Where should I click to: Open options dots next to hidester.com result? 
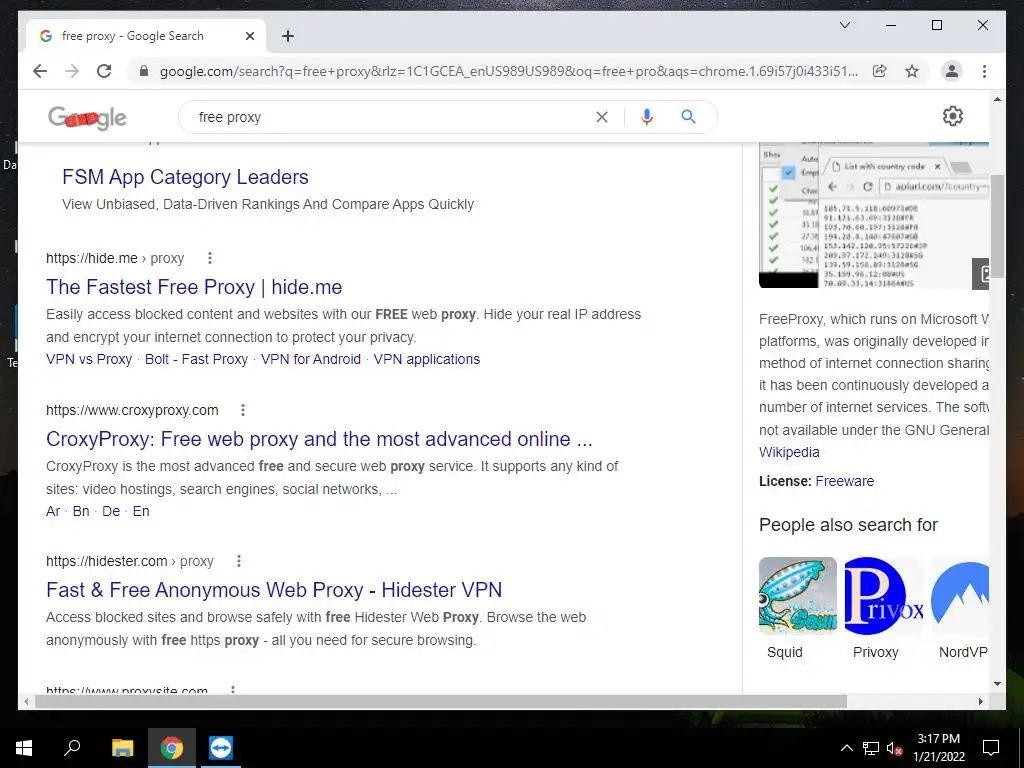tap(239, 561)
